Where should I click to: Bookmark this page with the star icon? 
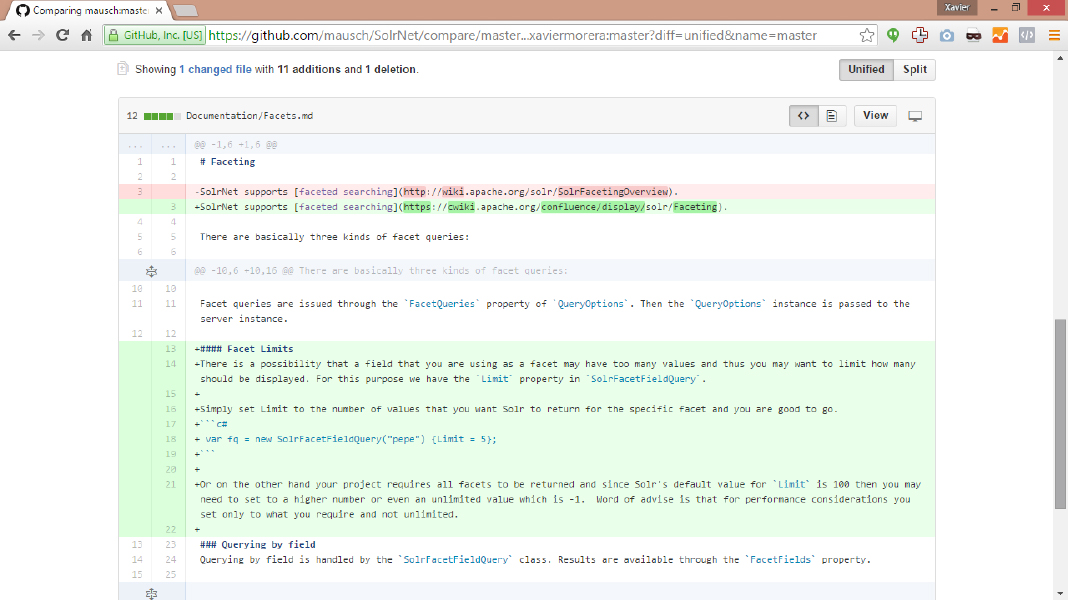tap(867, 35)
